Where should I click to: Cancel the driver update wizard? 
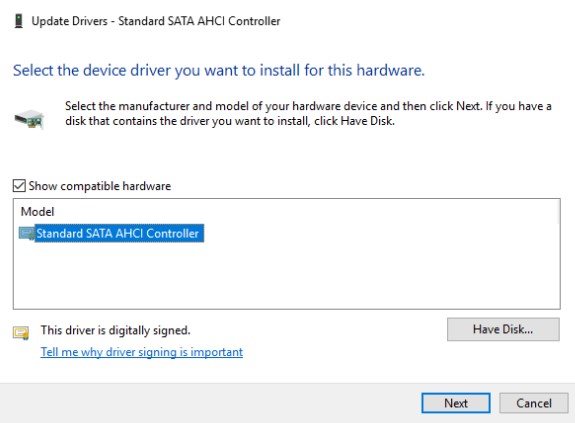[534, 403]
